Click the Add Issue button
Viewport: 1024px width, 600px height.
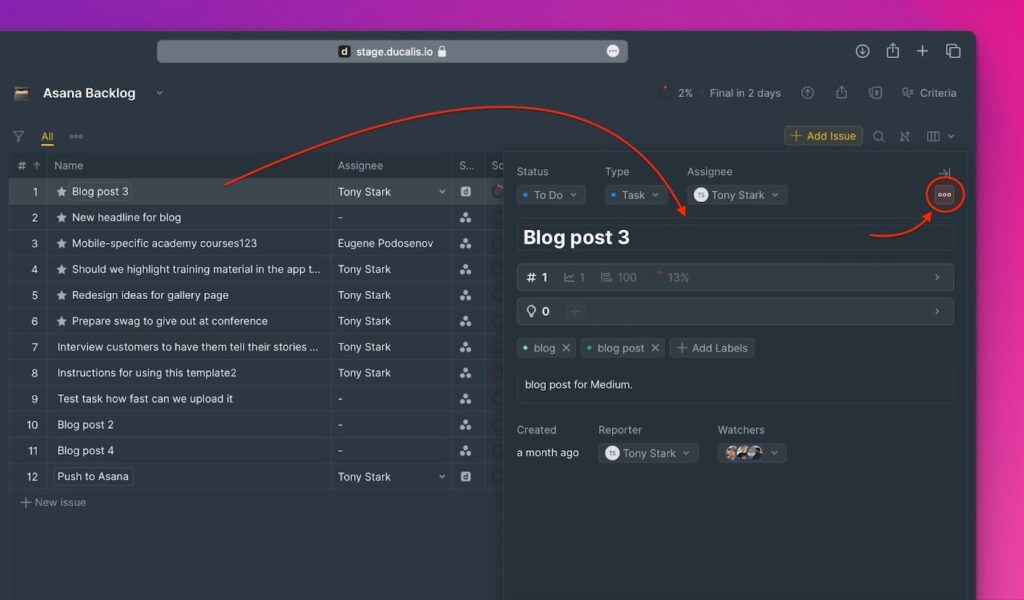click(x=823, y=136)
